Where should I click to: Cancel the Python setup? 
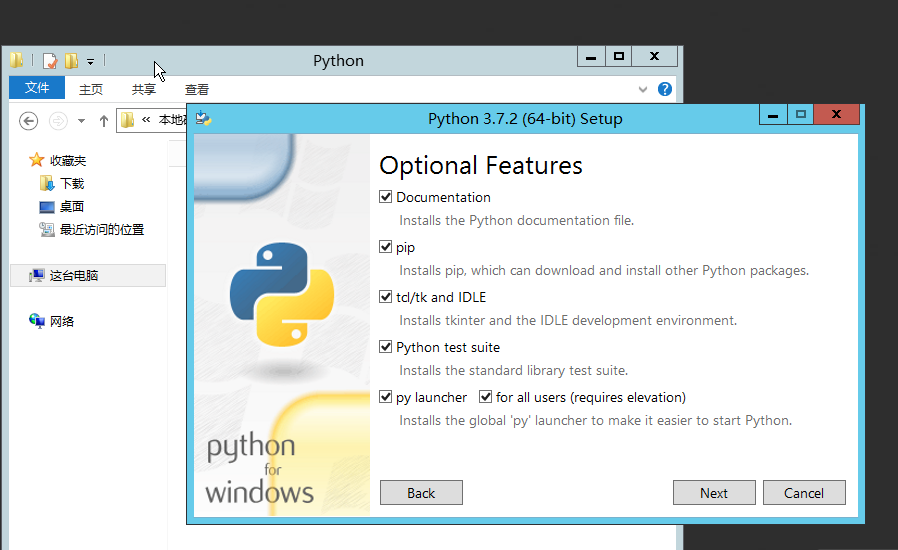click(804, 493)
